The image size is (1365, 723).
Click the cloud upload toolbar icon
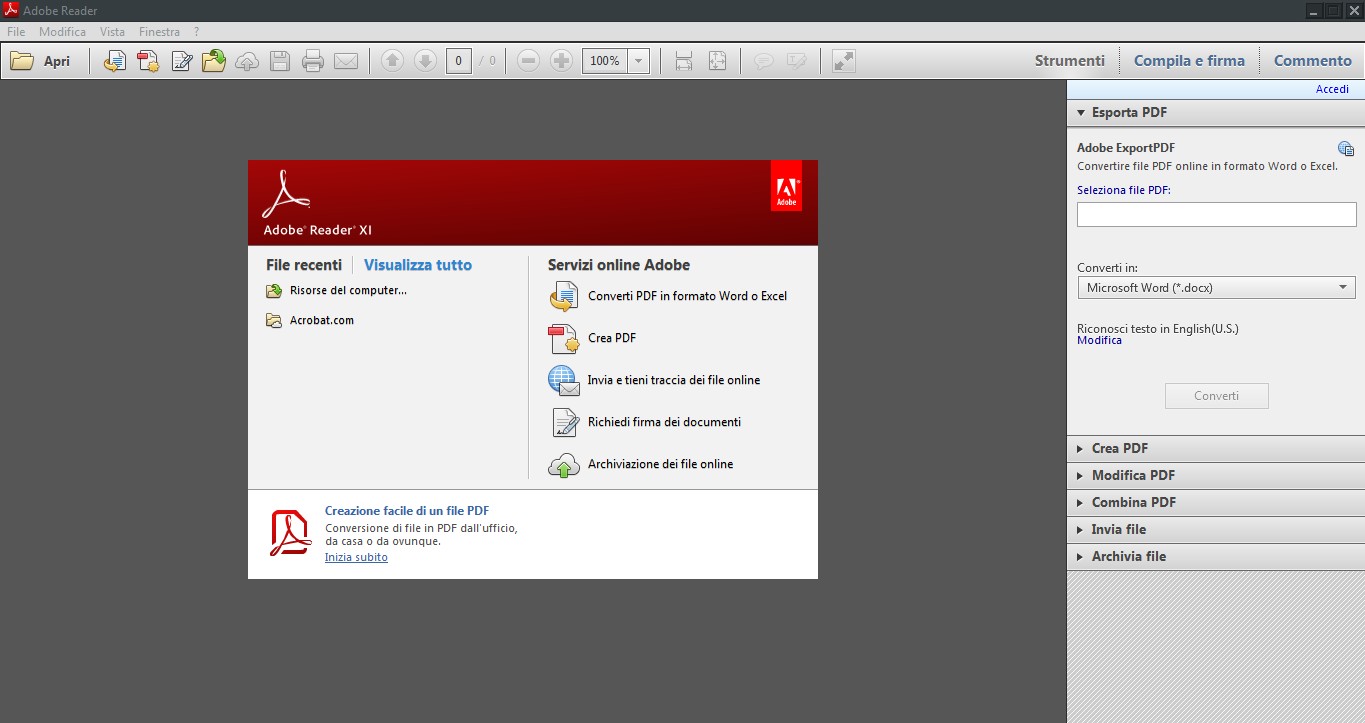247,61
